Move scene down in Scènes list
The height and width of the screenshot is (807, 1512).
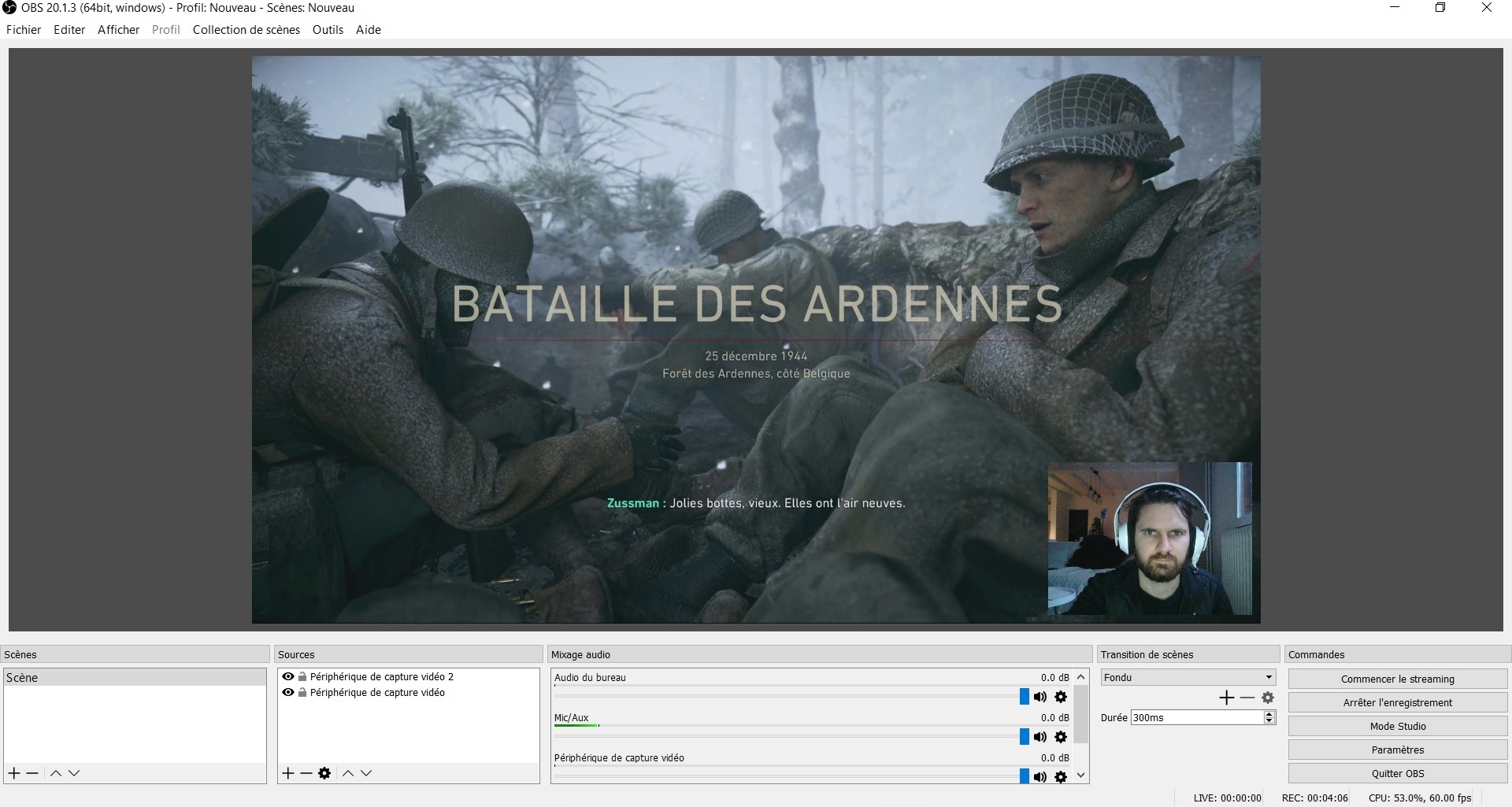74,773
